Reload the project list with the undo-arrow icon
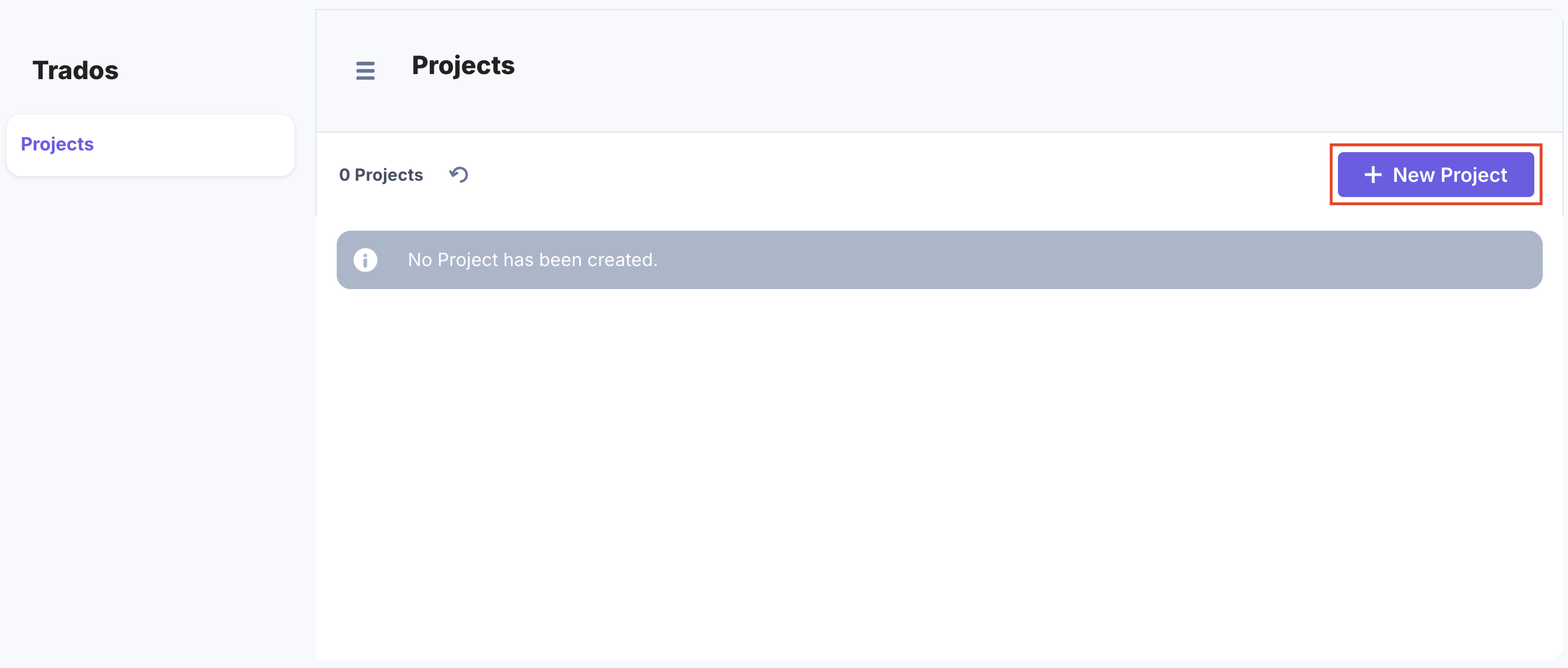 [x=459, y=175]
